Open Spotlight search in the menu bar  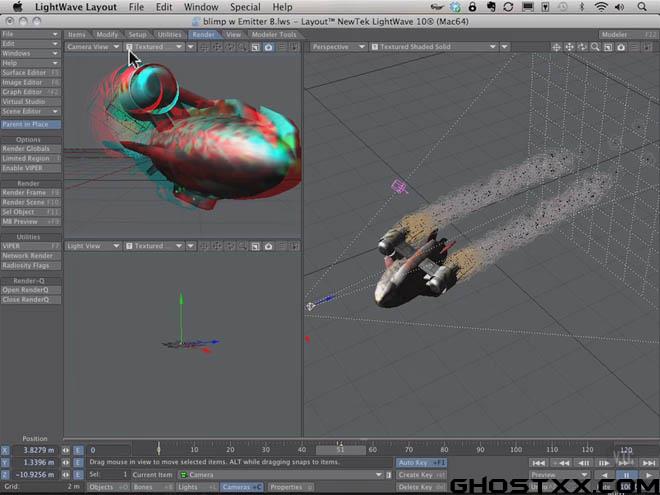click(x=642, y=7)
